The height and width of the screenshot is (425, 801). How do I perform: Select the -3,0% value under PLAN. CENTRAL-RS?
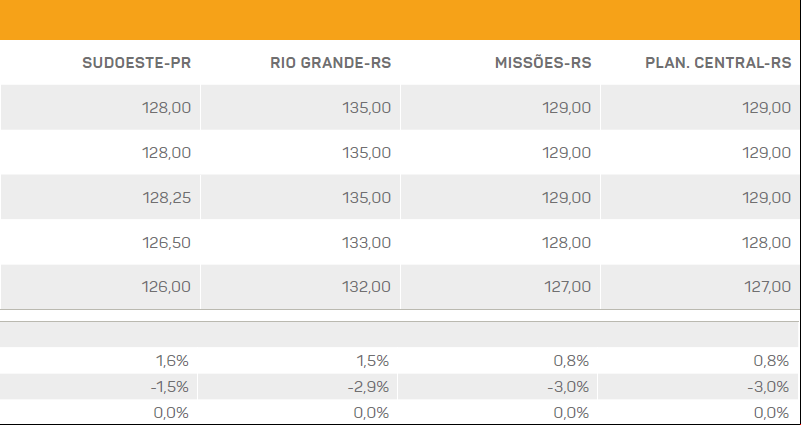point(768,387)
